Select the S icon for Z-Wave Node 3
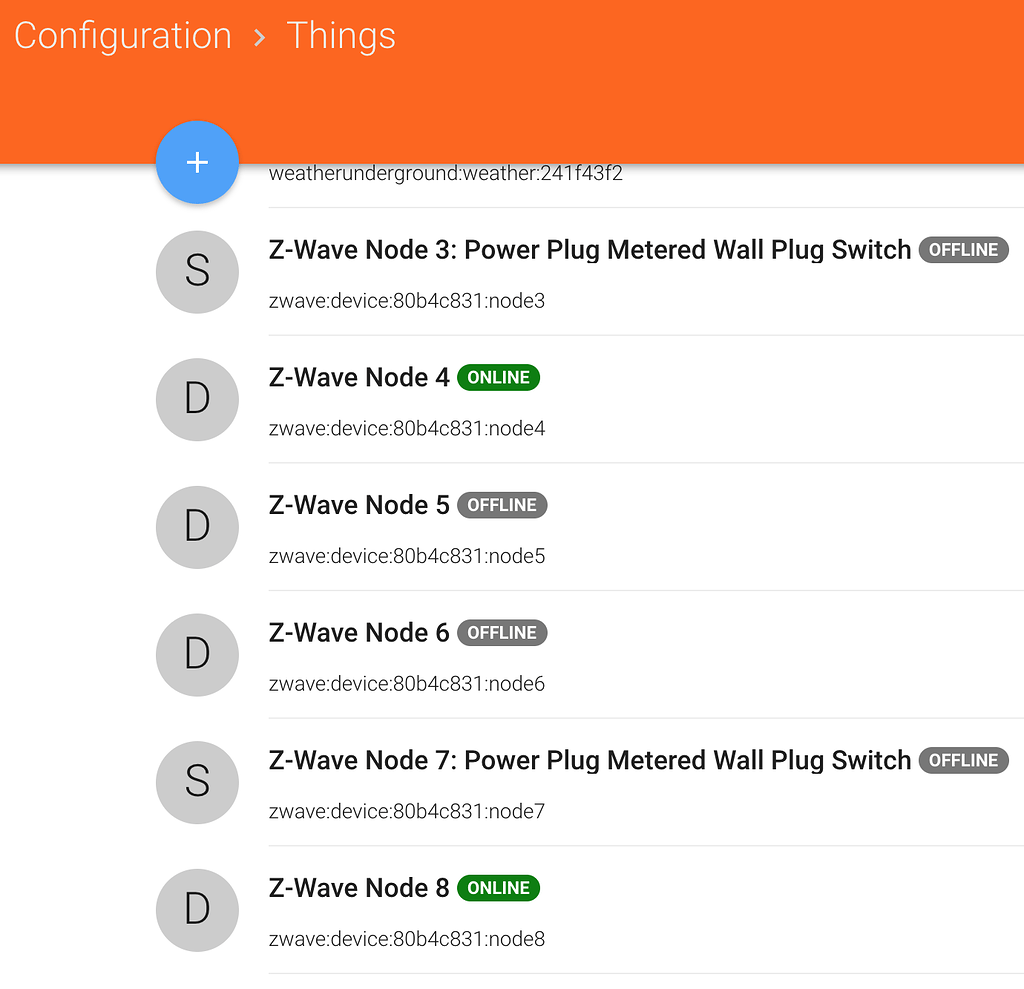 pos(197,272)
